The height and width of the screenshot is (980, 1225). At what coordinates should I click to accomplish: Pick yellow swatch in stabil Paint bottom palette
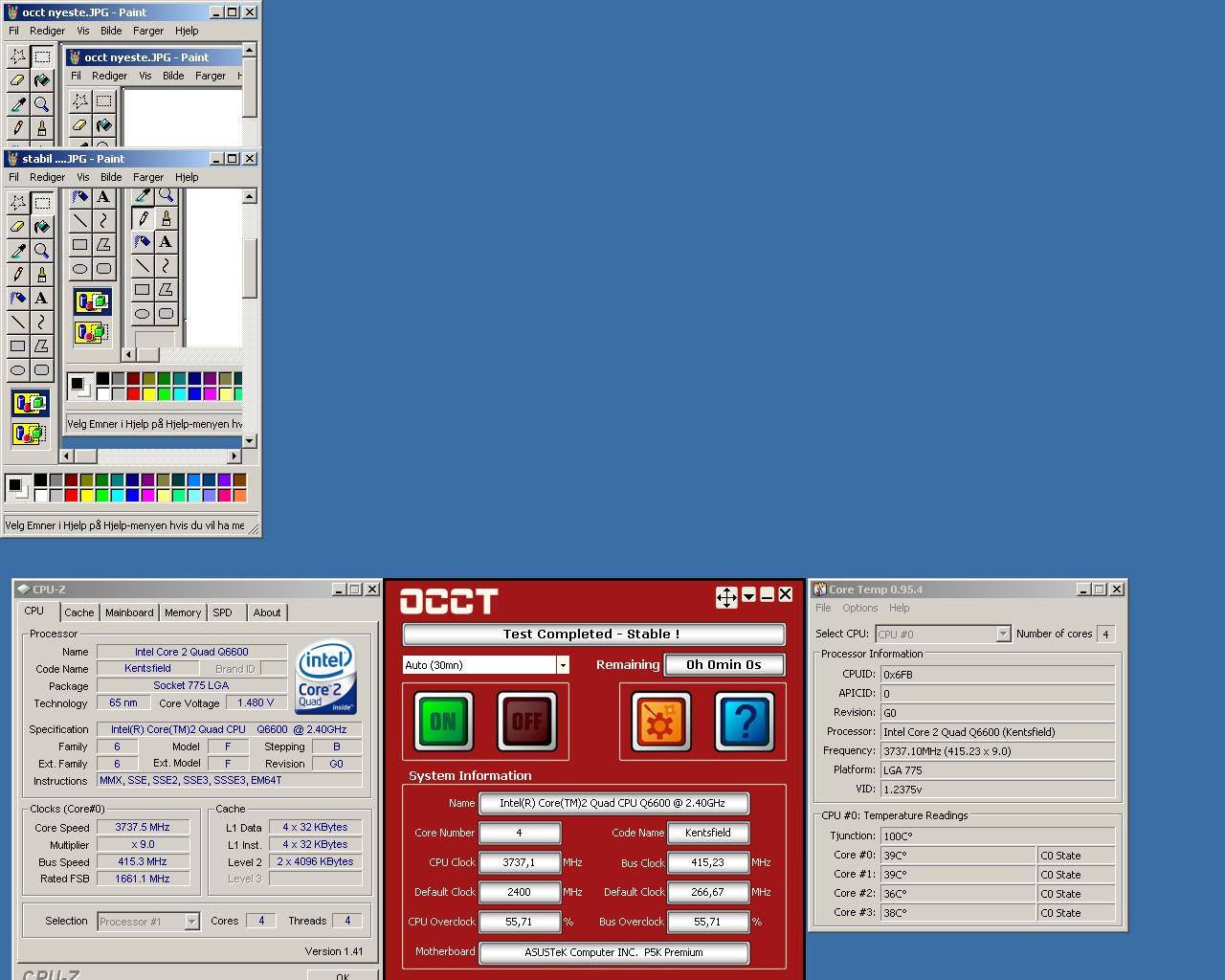point(86,495)
